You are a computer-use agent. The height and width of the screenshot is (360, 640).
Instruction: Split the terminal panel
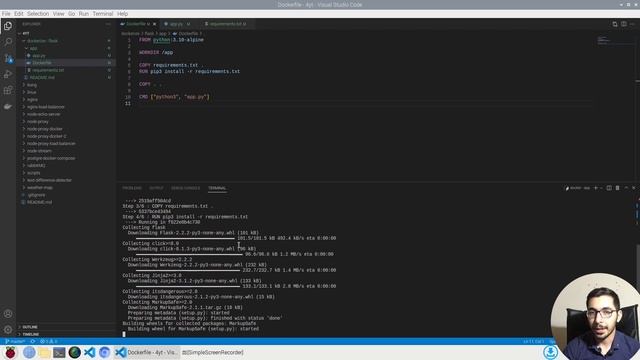pos(609,188)
